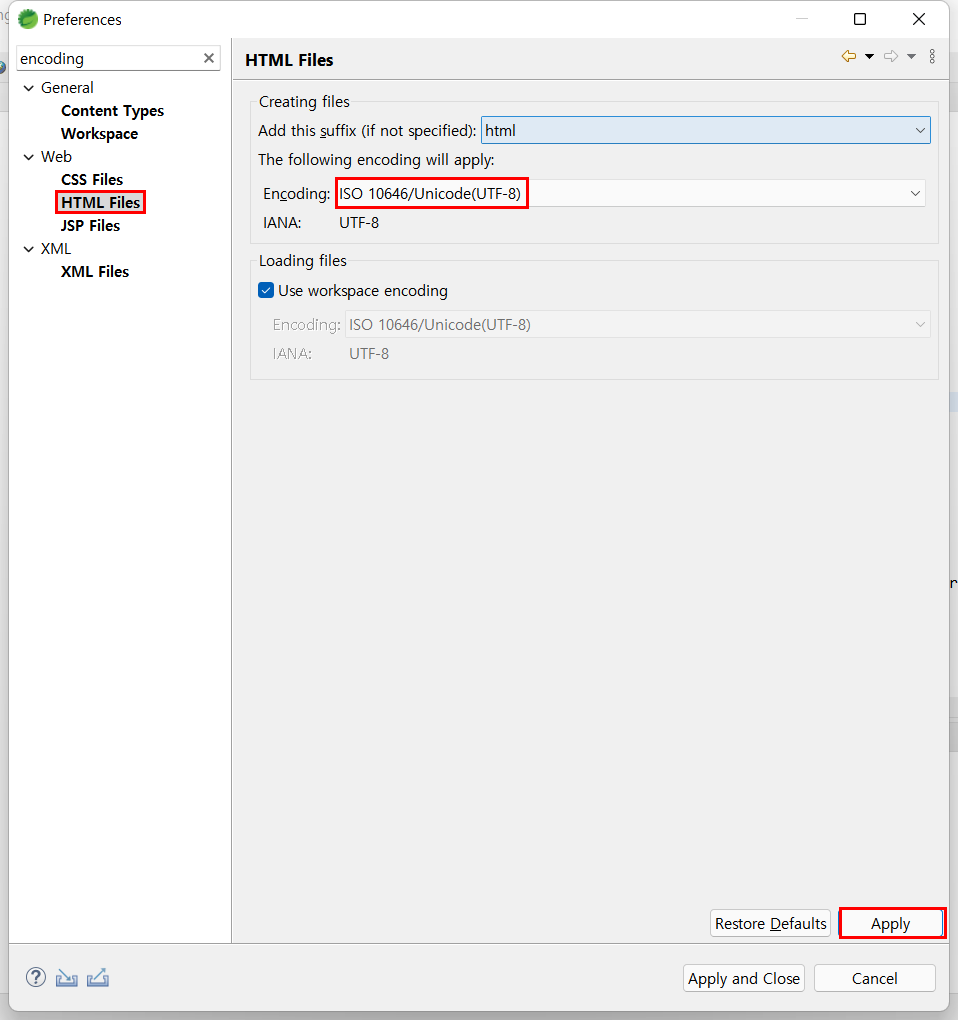
Task: Click the Web category label
Action: coord(56,157)
